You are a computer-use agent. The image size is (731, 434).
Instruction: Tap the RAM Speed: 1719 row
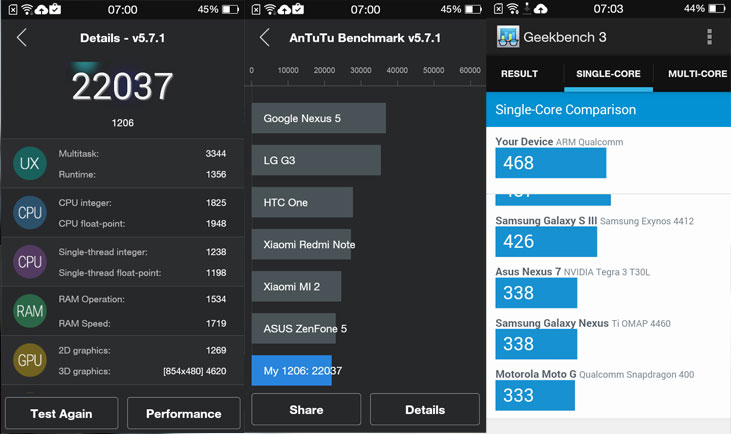142,324
